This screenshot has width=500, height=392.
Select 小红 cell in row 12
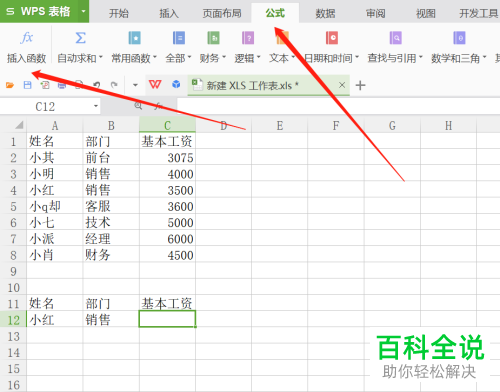tap(55, 320)
